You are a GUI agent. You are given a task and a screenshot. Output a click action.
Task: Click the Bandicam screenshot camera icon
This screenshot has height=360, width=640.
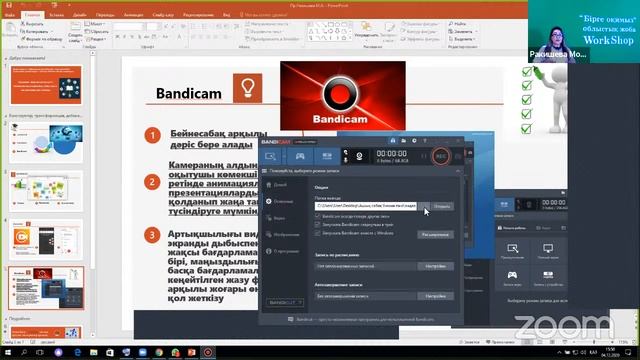[458, 156]
